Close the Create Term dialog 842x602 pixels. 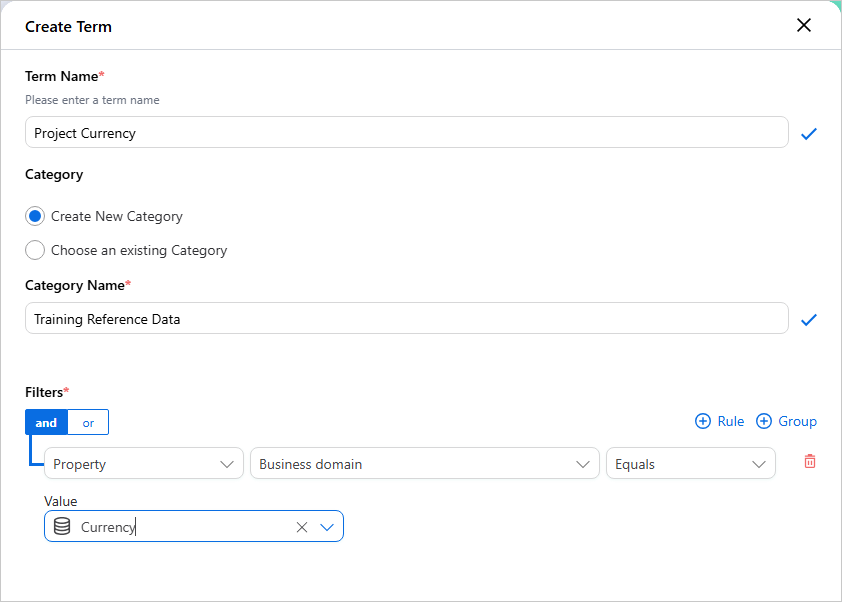(803, 25)
